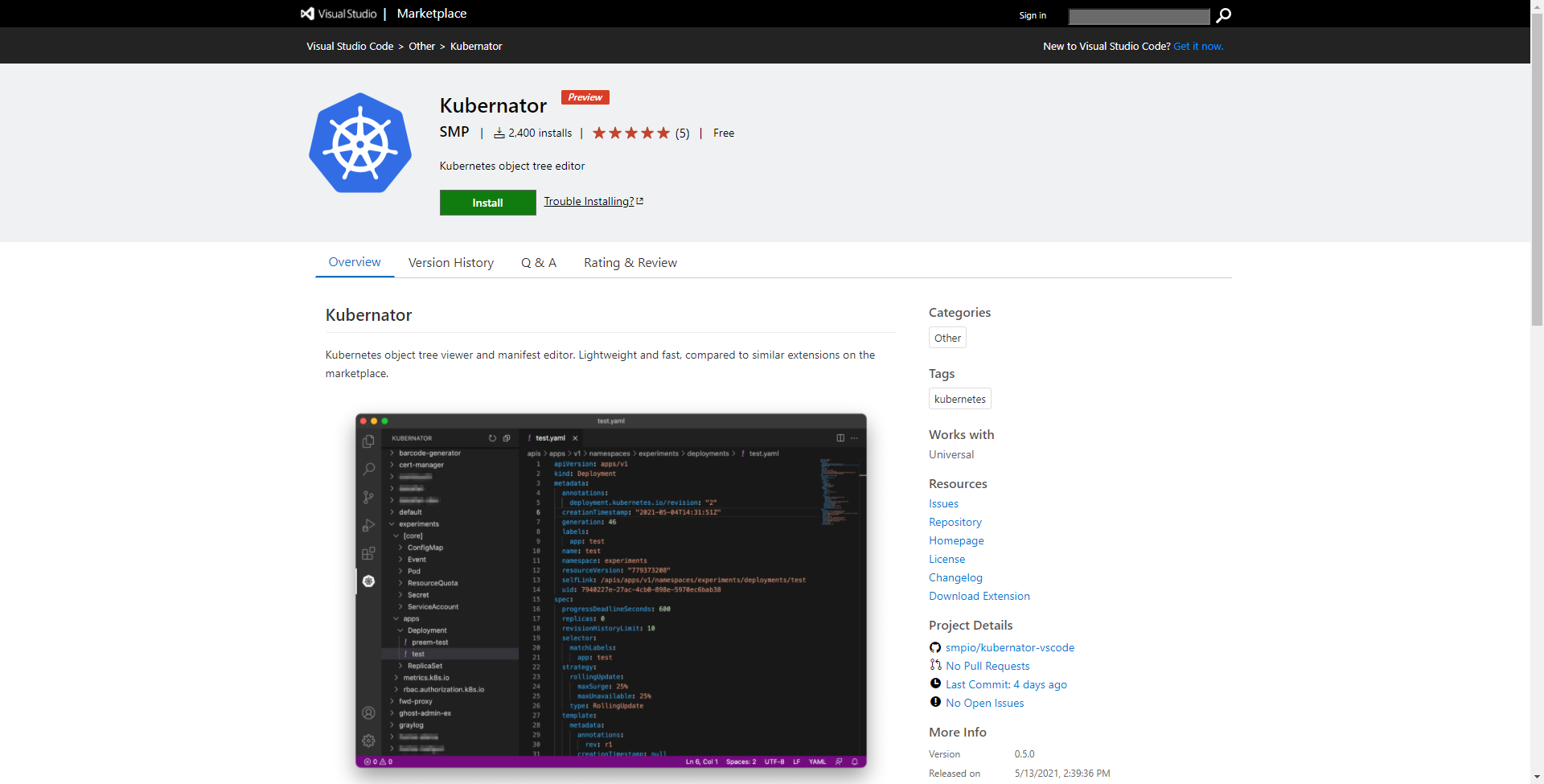Click the kubernetes tag
1544x784 pixels.
coord(960,399)
